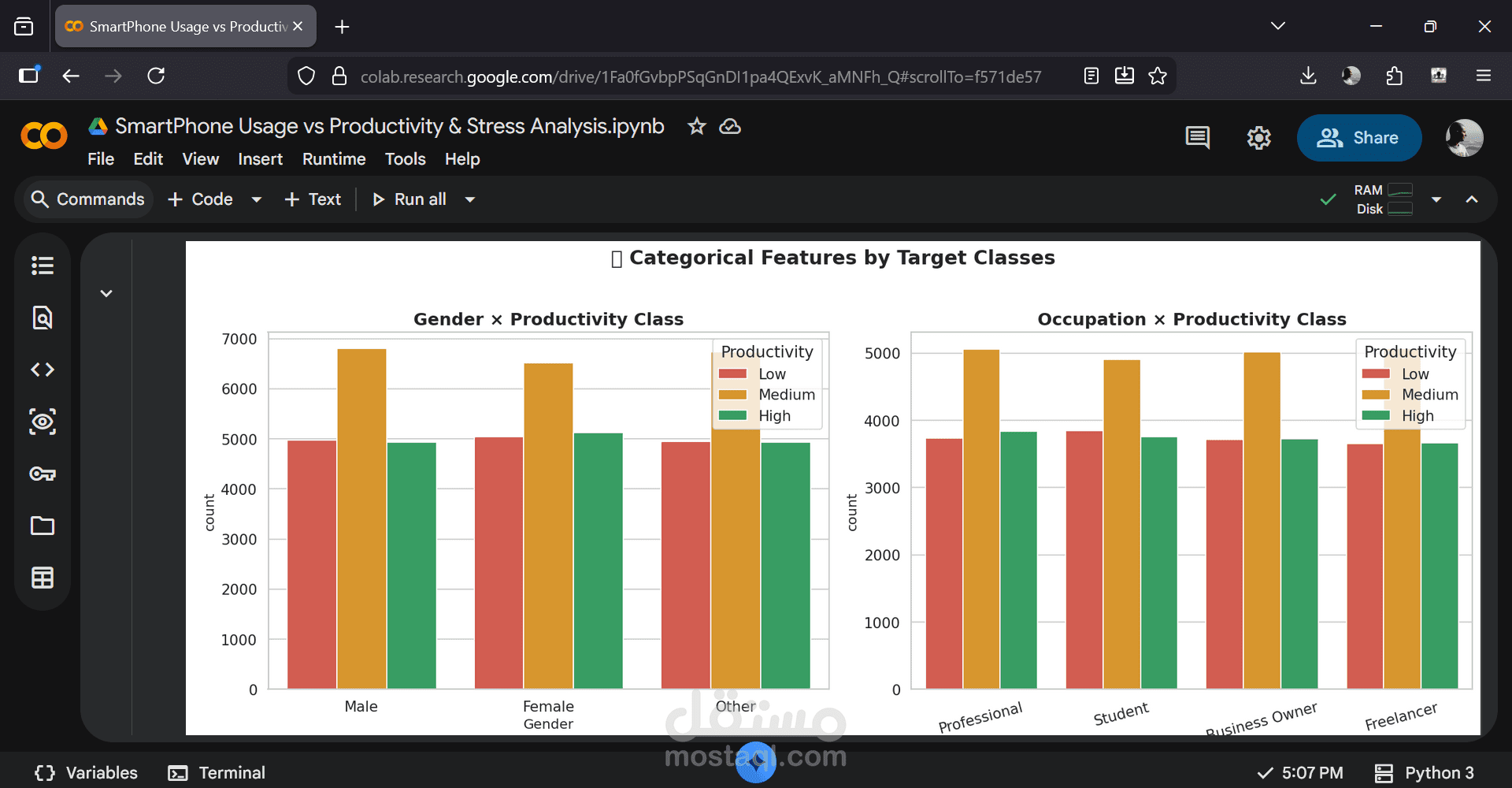Open the data table panel
Image resolution: width=1512 pixels, height=788 pixels.
(x=43, y=578)
